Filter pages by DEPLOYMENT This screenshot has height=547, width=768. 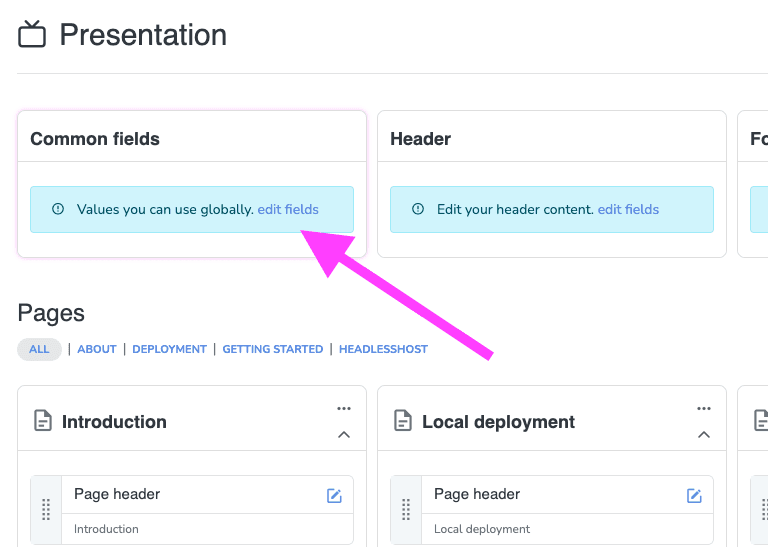169,349
